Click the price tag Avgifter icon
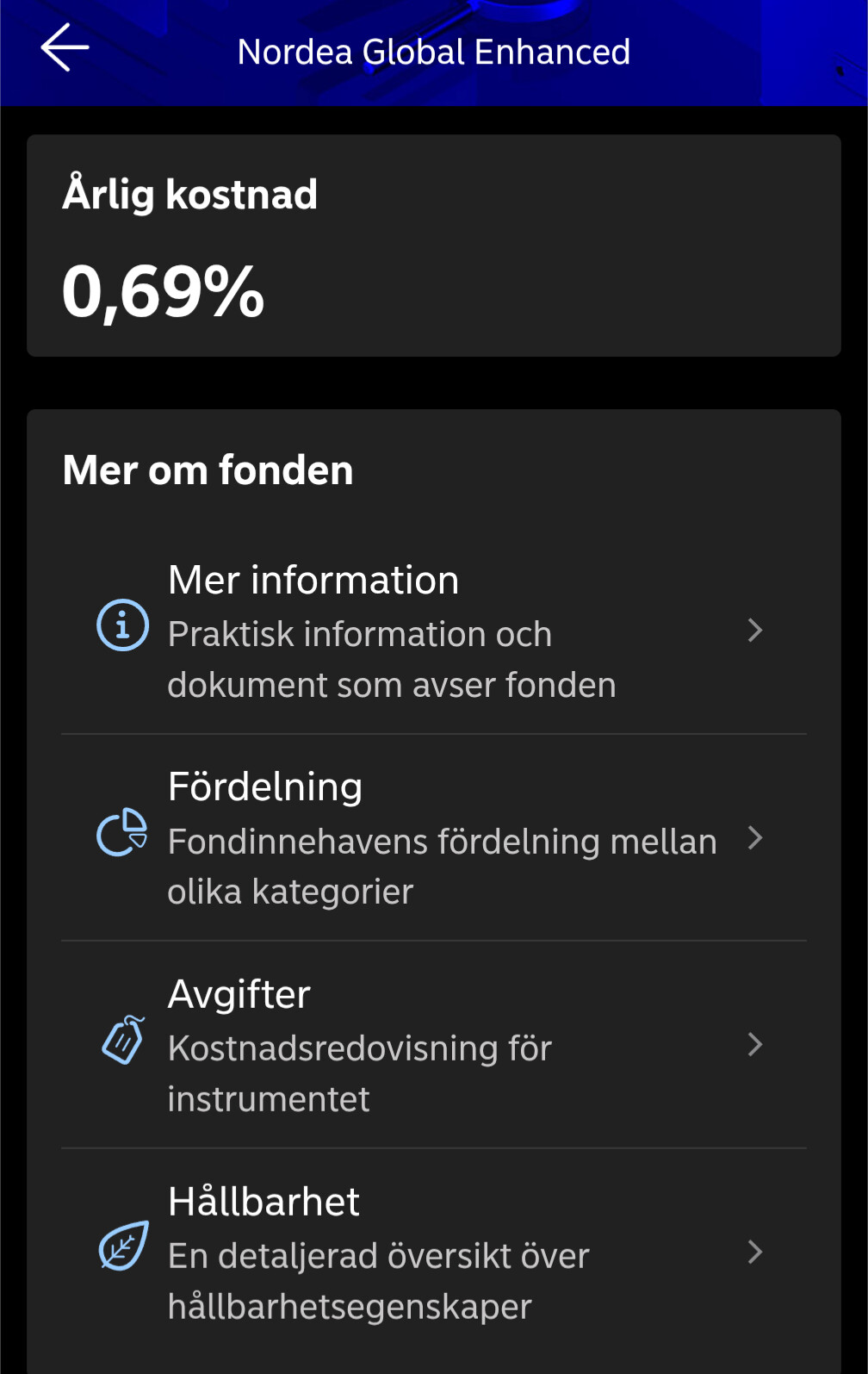 point(123,1040)
